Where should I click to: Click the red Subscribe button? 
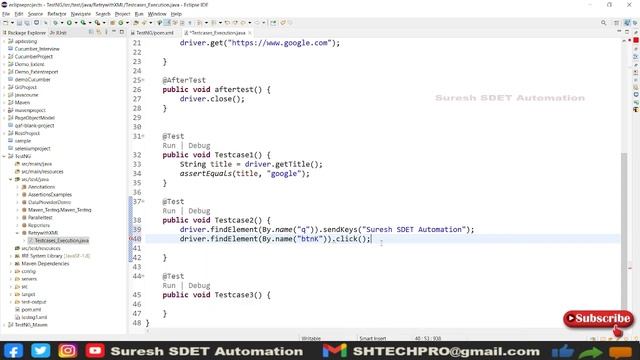(598, 319)
